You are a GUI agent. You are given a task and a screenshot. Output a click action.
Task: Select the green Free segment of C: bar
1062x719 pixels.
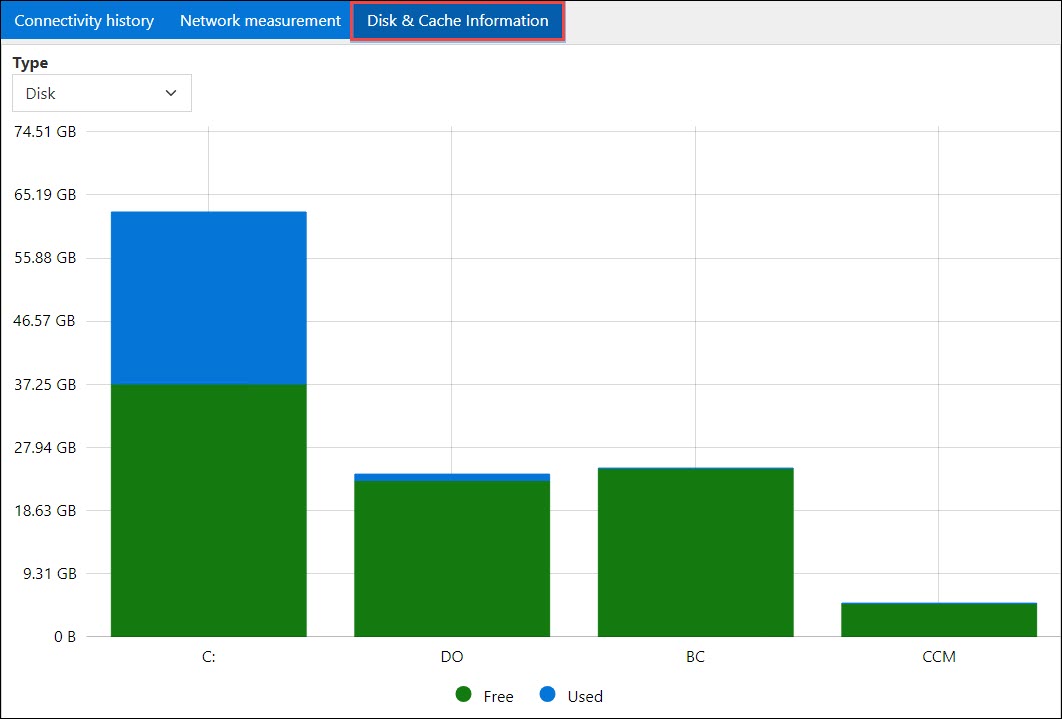(x=208, y=510)
